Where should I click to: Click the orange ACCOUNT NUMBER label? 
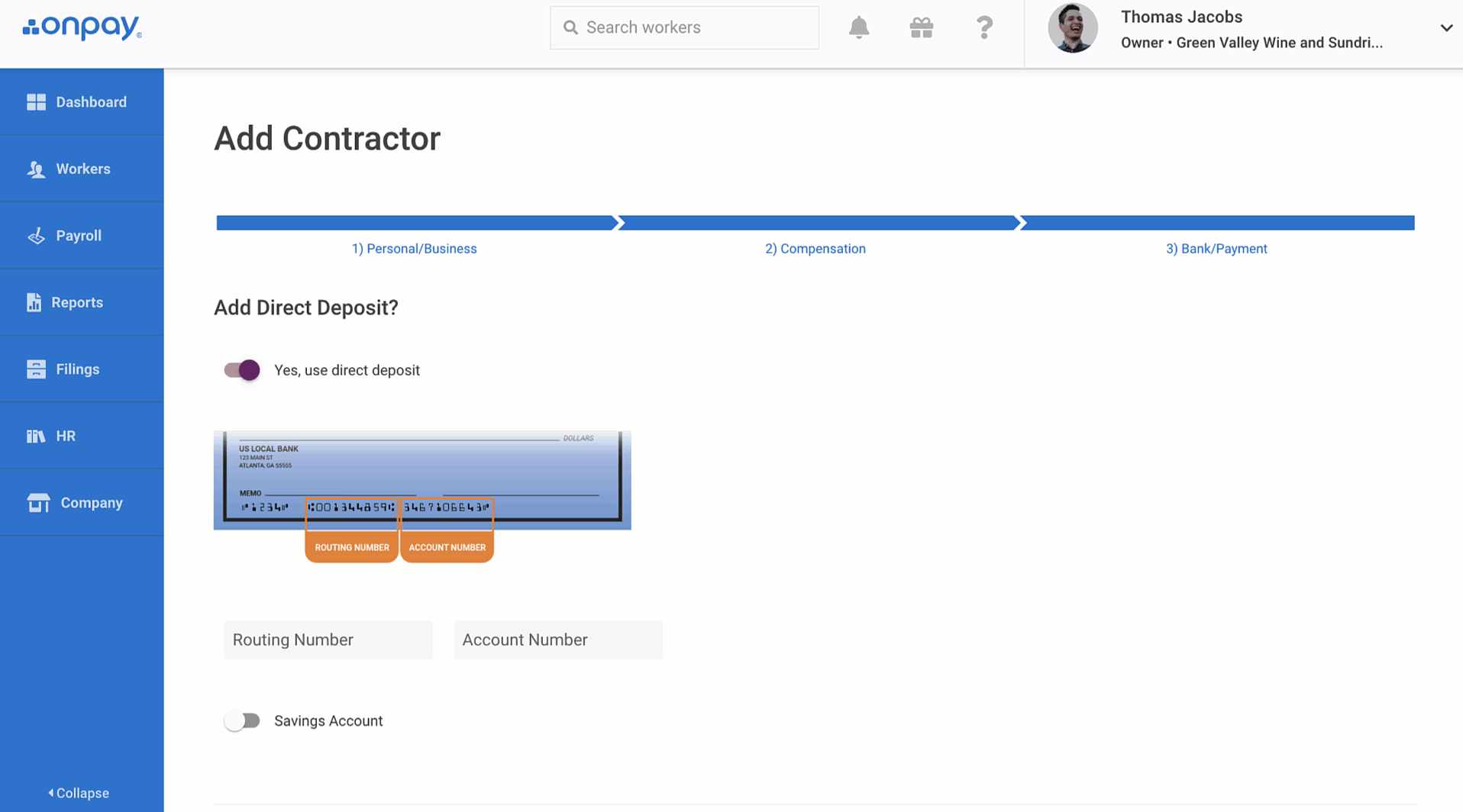pos(447,547)
